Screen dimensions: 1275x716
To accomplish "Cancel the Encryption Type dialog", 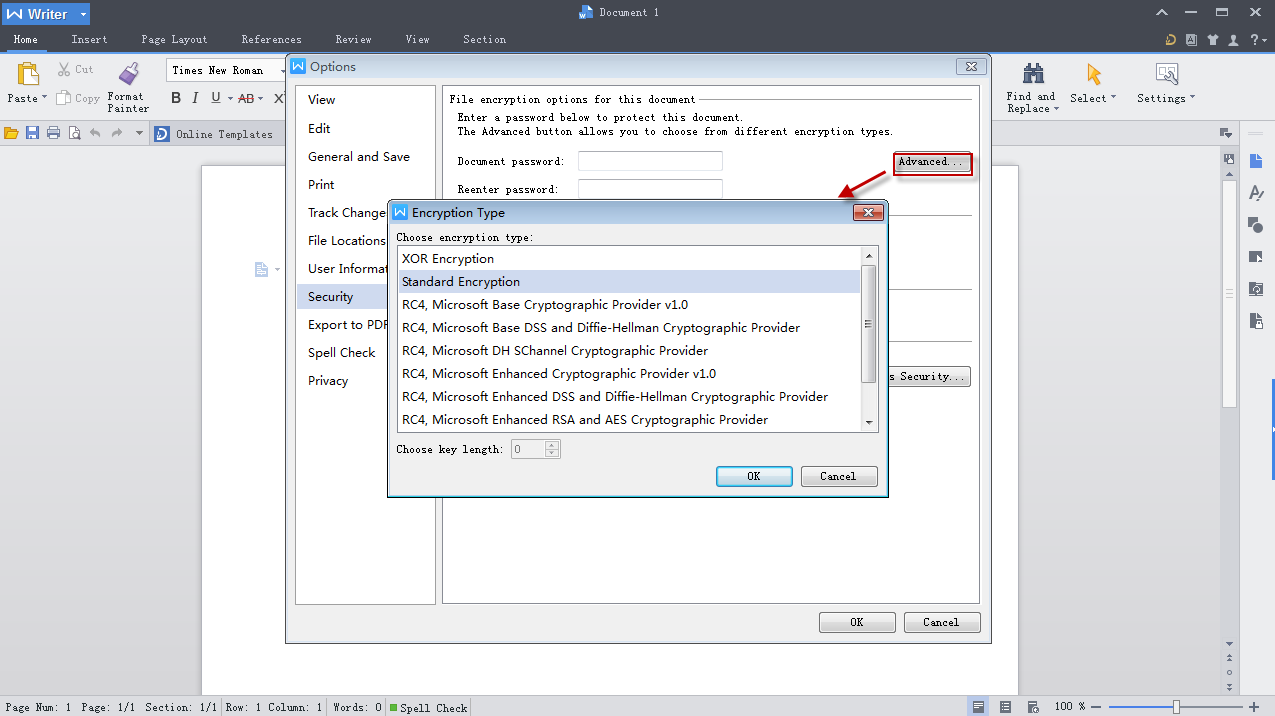I will 838,477.
